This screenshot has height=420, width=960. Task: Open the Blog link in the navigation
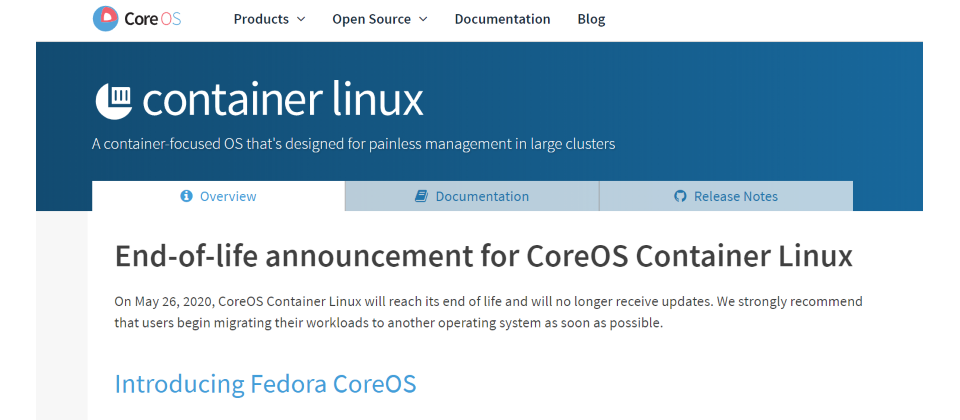pyautogui.click(x=591, y=19)
